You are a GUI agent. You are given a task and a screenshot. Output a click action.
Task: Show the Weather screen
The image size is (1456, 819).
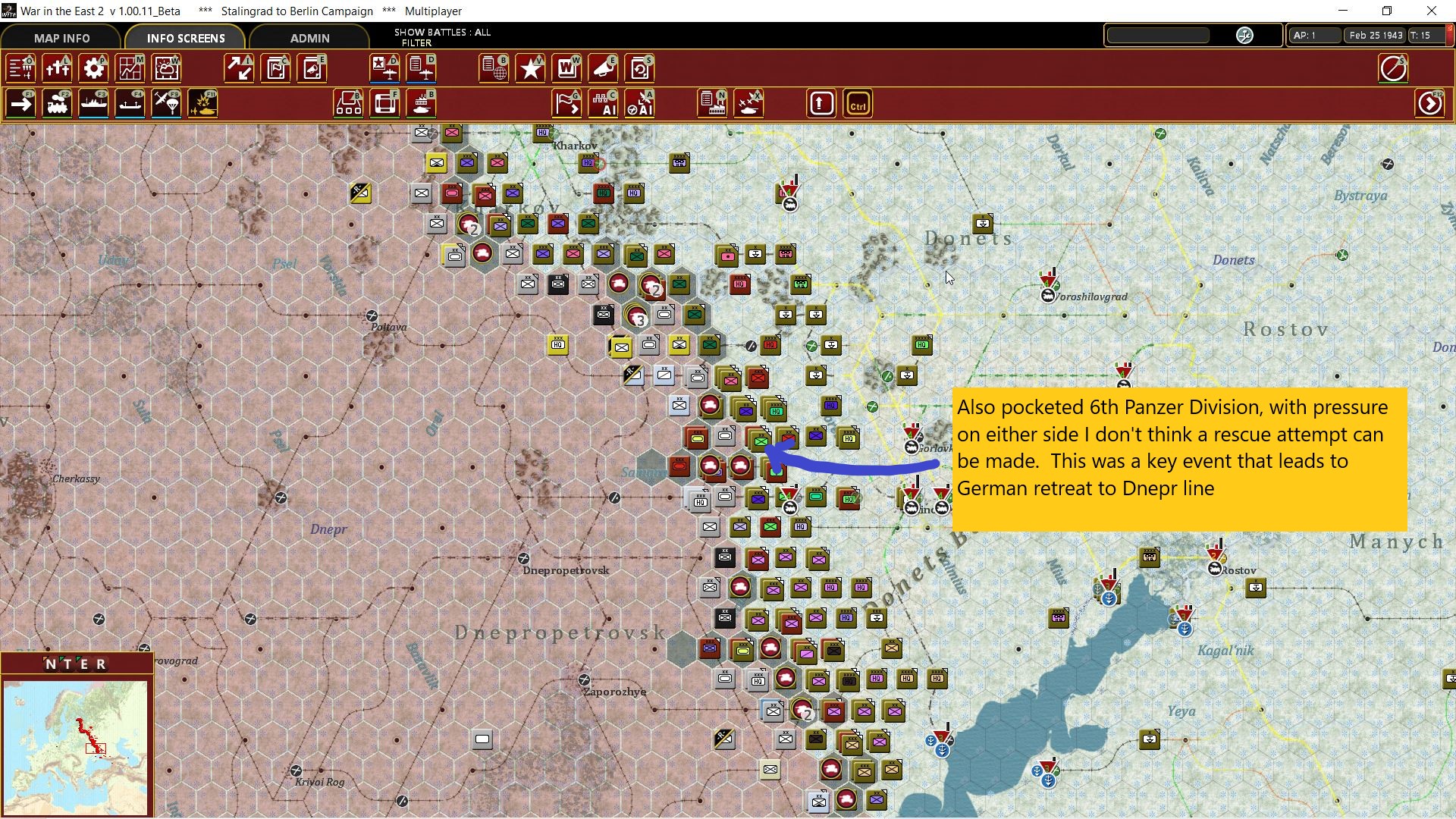166,68
